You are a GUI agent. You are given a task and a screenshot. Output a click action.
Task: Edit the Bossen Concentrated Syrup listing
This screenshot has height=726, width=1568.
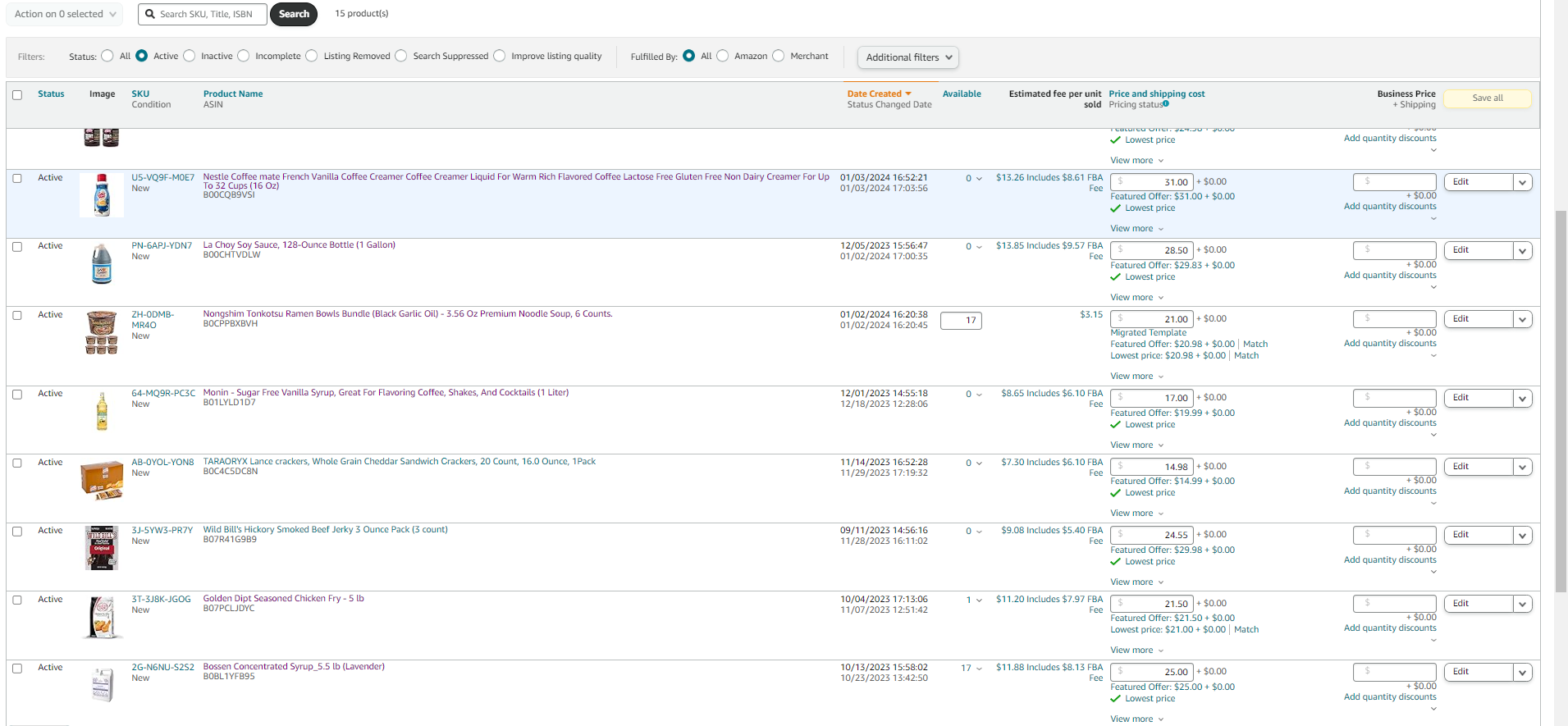[1479, 672]
